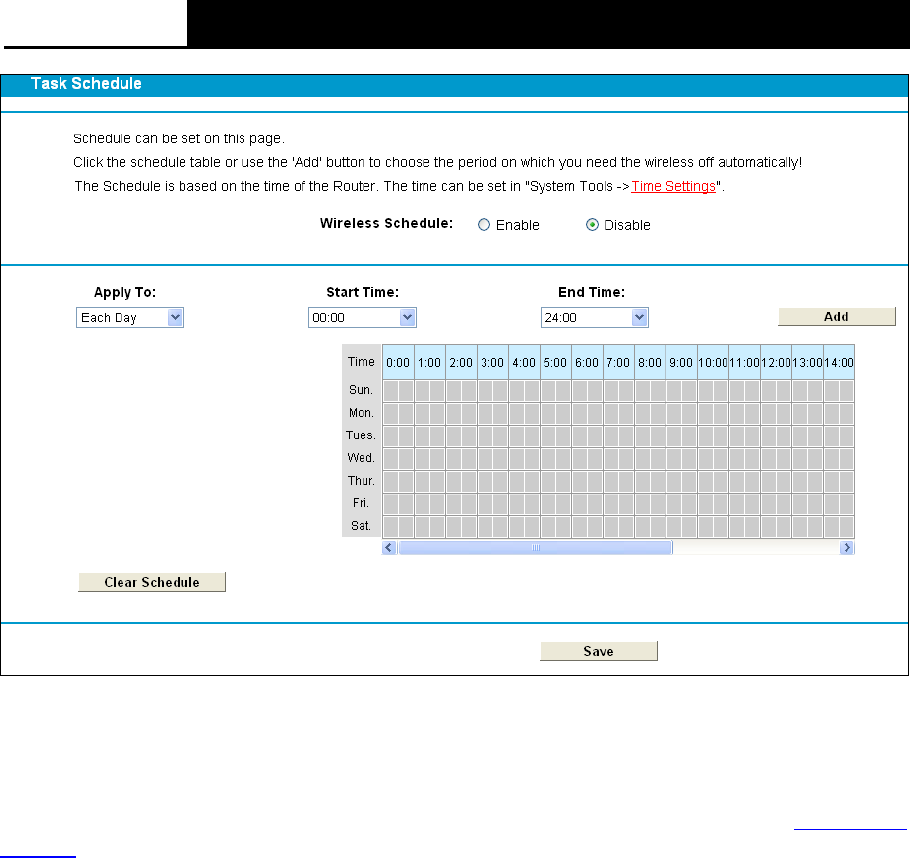Click the Time header cell in table

tap(361, 362)
